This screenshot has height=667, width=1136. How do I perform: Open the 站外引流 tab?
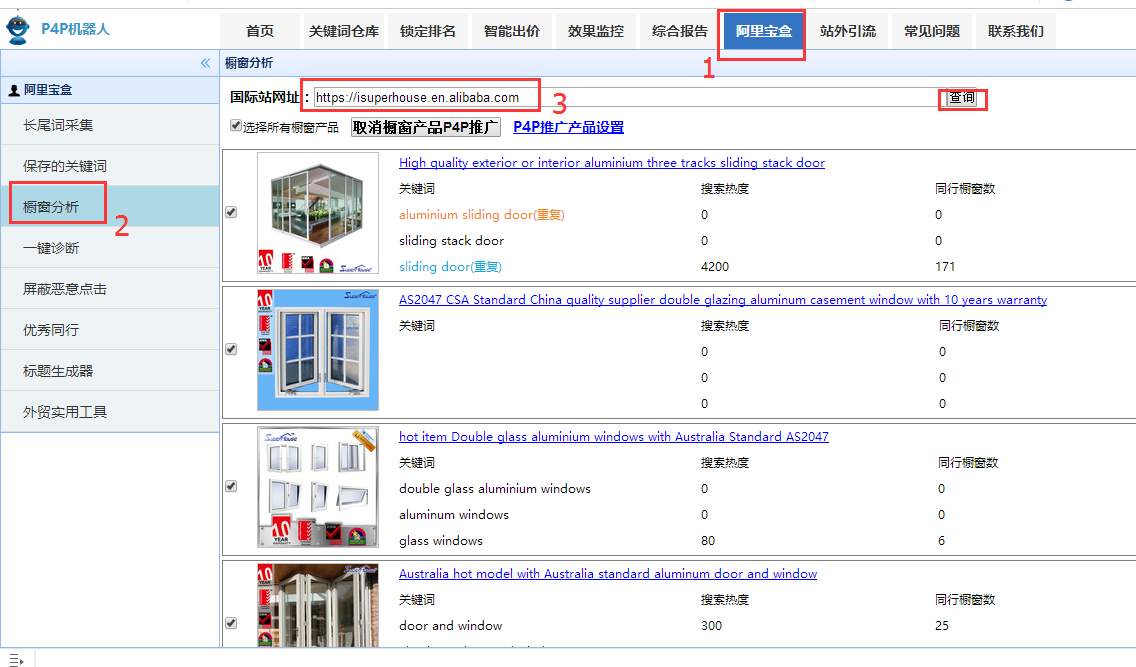pos(848,31)
